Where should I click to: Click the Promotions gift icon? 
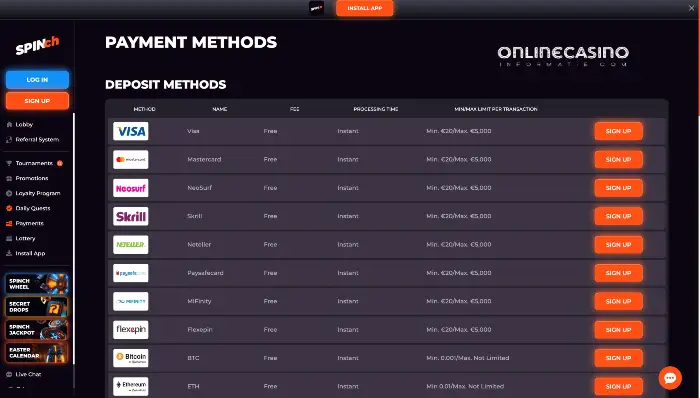tap(9, 178)
